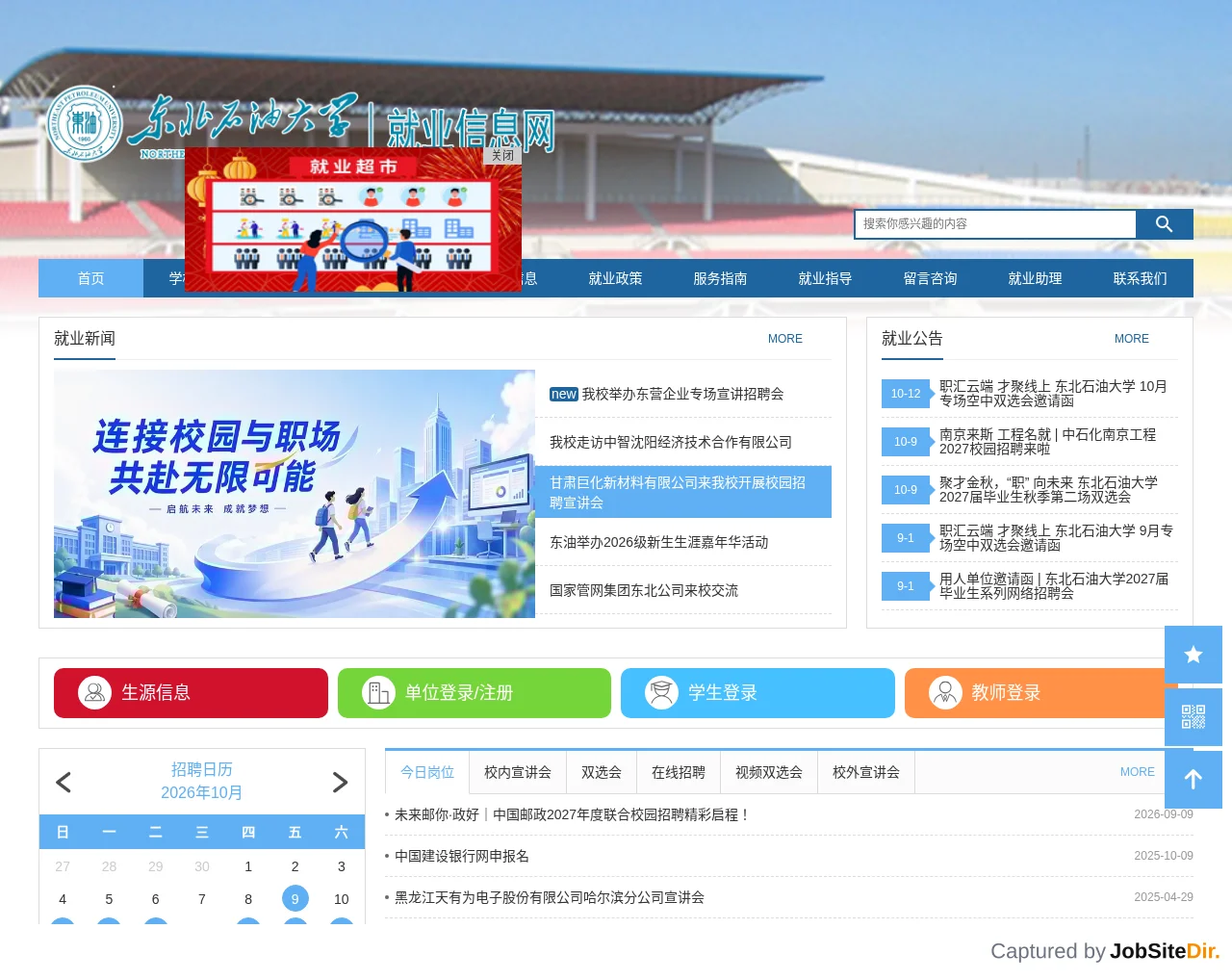This screenshot has width=1232, height=980.
Task: Select day 9 in the calendar
Action: [x=295, y=899]
